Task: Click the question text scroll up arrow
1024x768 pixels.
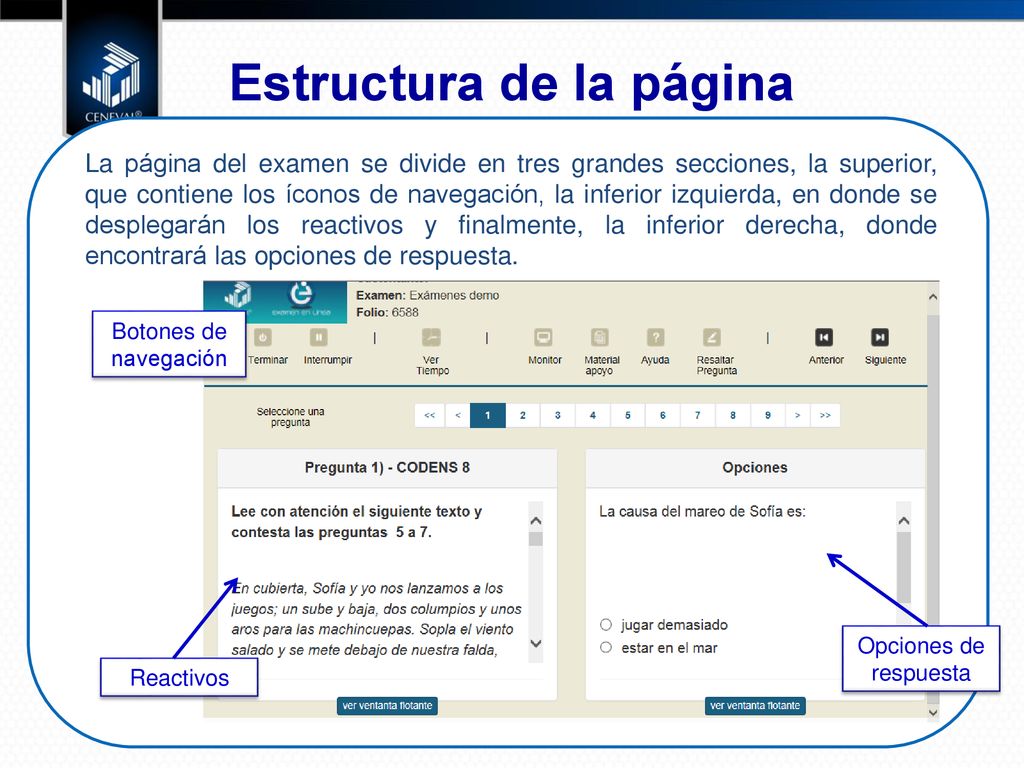Action: click(536, 520)
